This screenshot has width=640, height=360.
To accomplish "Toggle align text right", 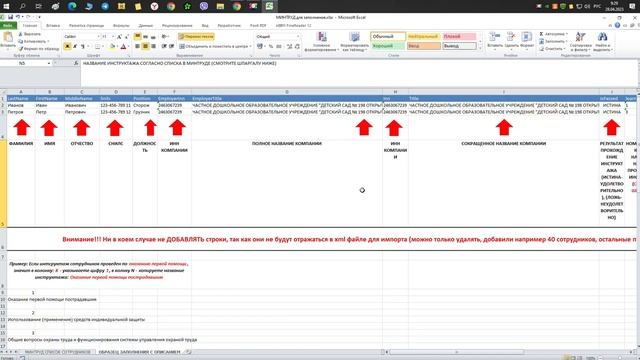I will [x=153, y=47].
